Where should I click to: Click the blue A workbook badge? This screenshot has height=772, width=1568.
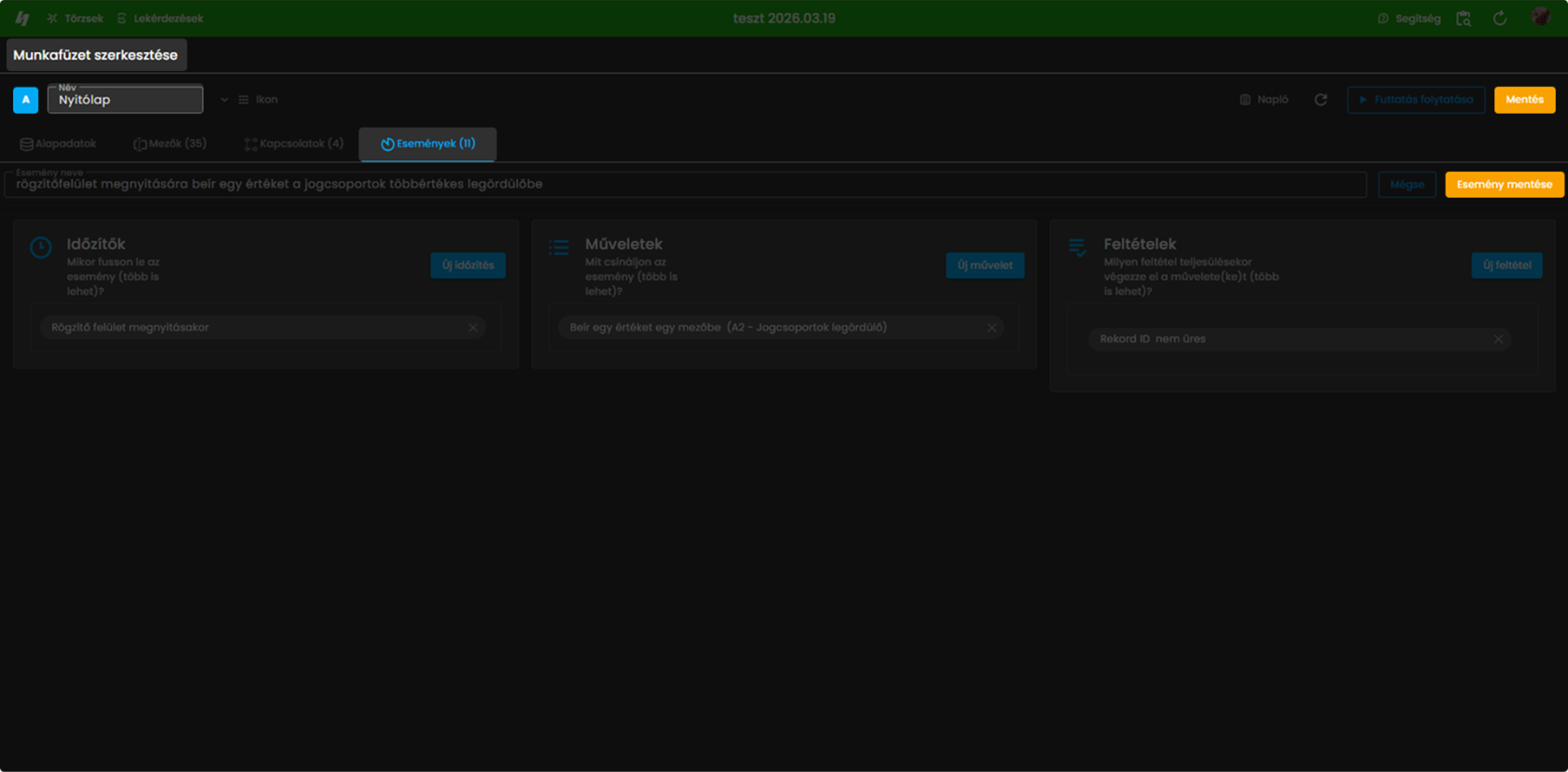click(26, 100)
